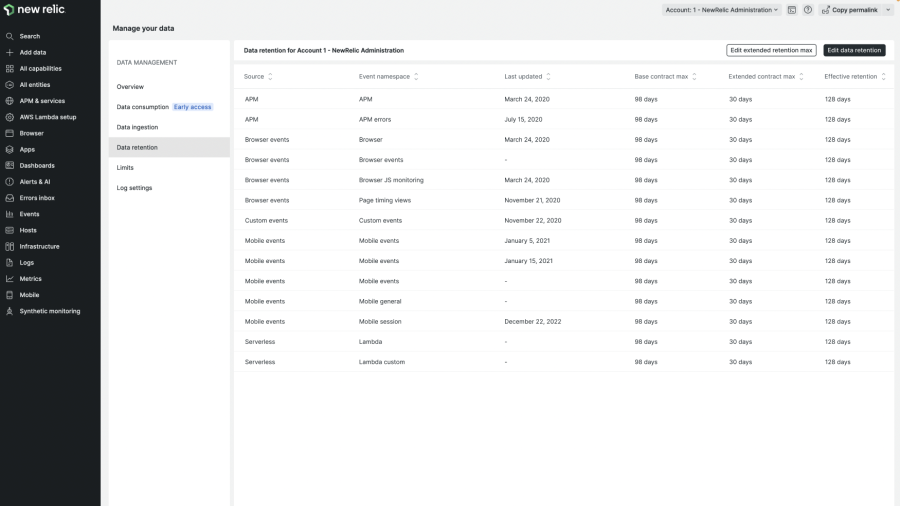Go to Synthetic monitoring icon
The image size is (900, 506).
[10, 311]
